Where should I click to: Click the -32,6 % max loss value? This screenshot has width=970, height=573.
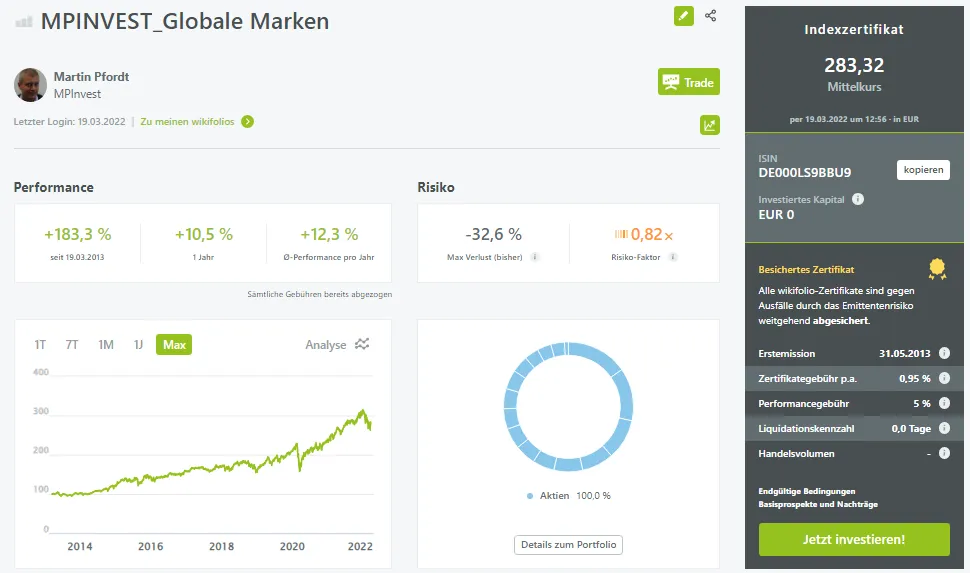[493, 235]
